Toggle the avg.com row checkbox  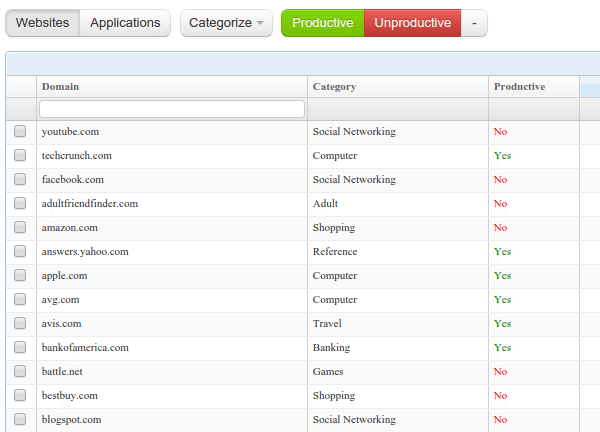point(20,299)
